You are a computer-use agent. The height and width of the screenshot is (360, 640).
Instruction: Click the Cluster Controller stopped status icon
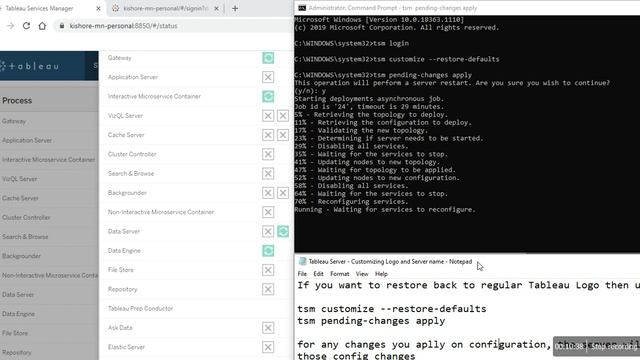[x=268, y=154]
